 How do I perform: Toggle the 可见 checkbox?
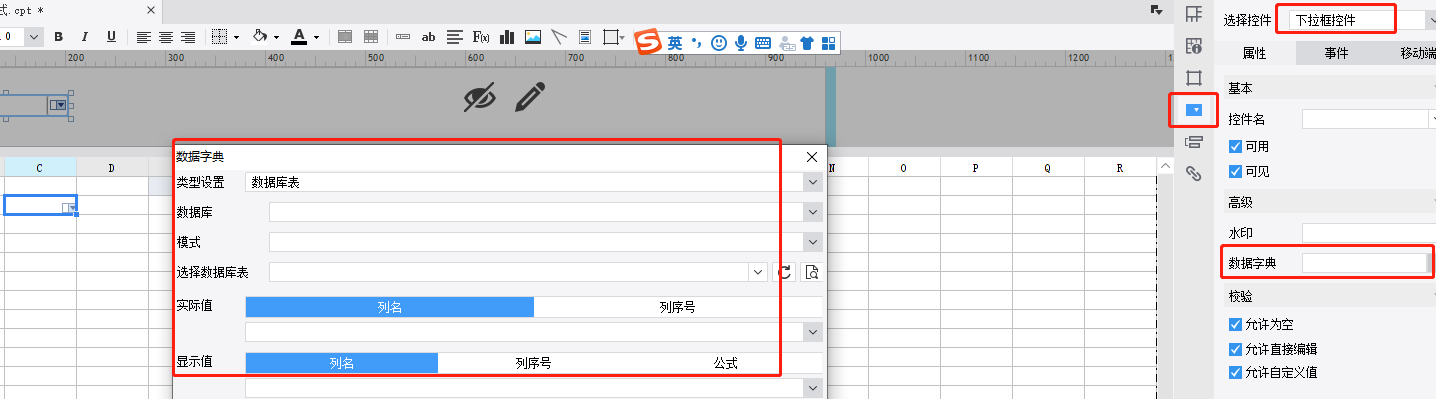pos(1235,171)
